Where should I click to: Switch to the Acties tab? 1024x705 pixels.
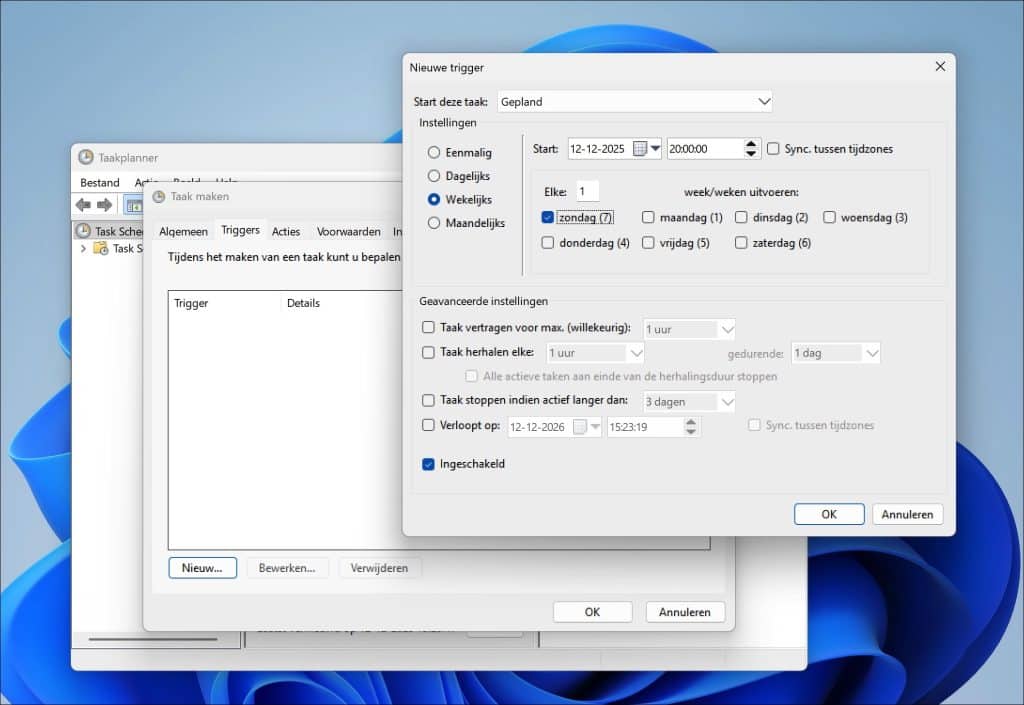coord(286,231)
